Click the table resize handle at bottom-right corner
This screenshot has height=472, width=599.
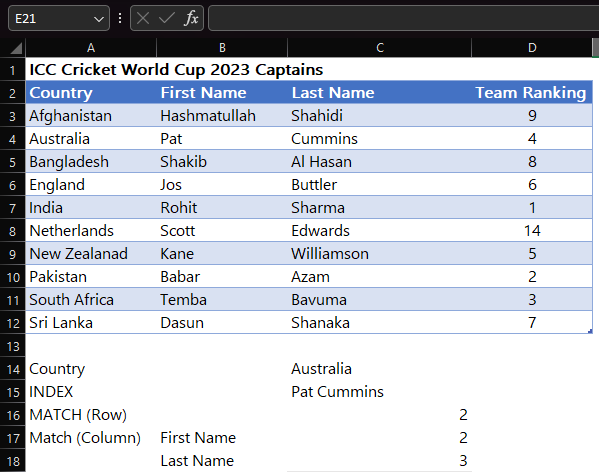[590, 331]
